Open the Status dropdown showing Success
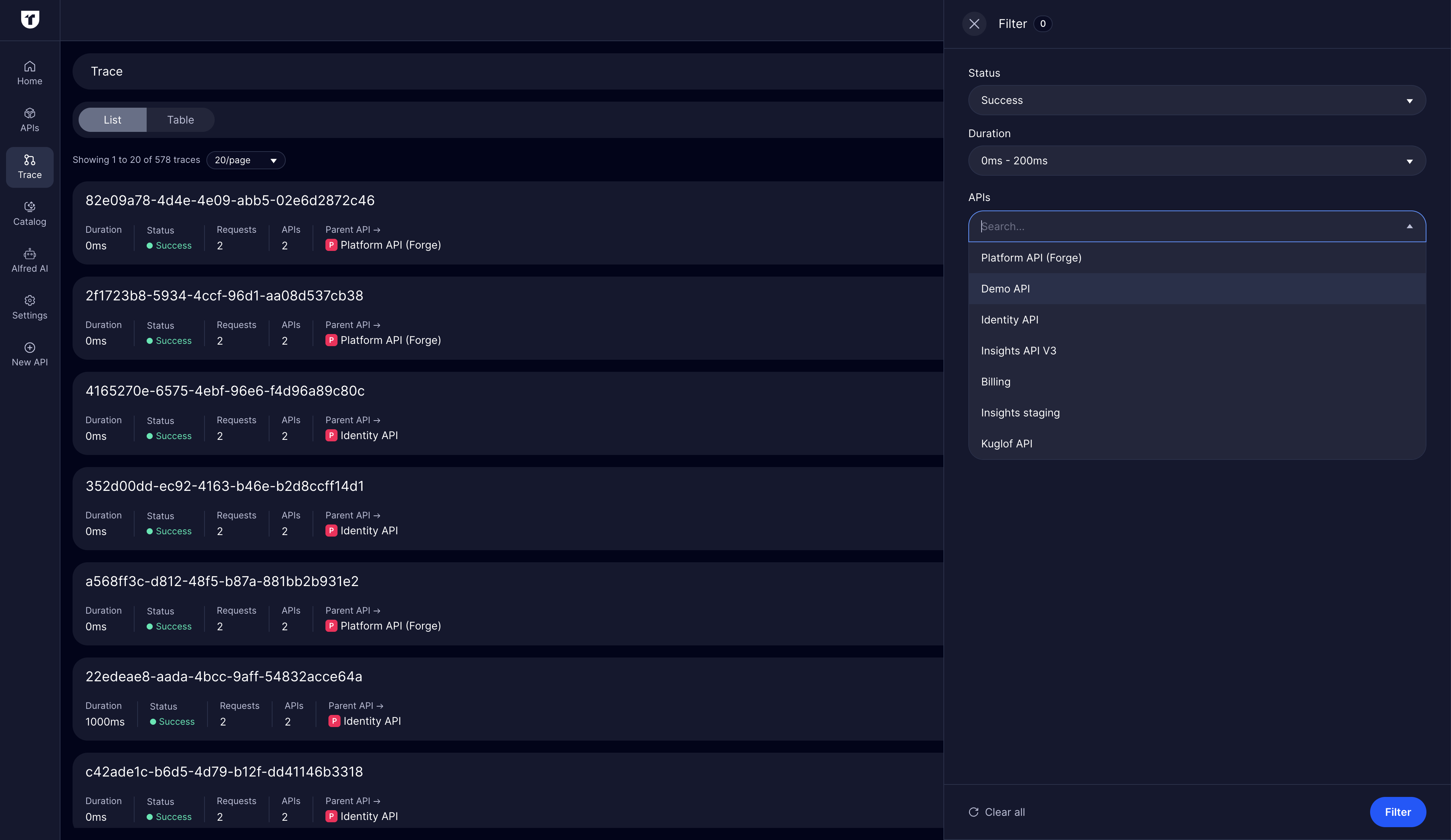1451x840 pixels. 1197,100
